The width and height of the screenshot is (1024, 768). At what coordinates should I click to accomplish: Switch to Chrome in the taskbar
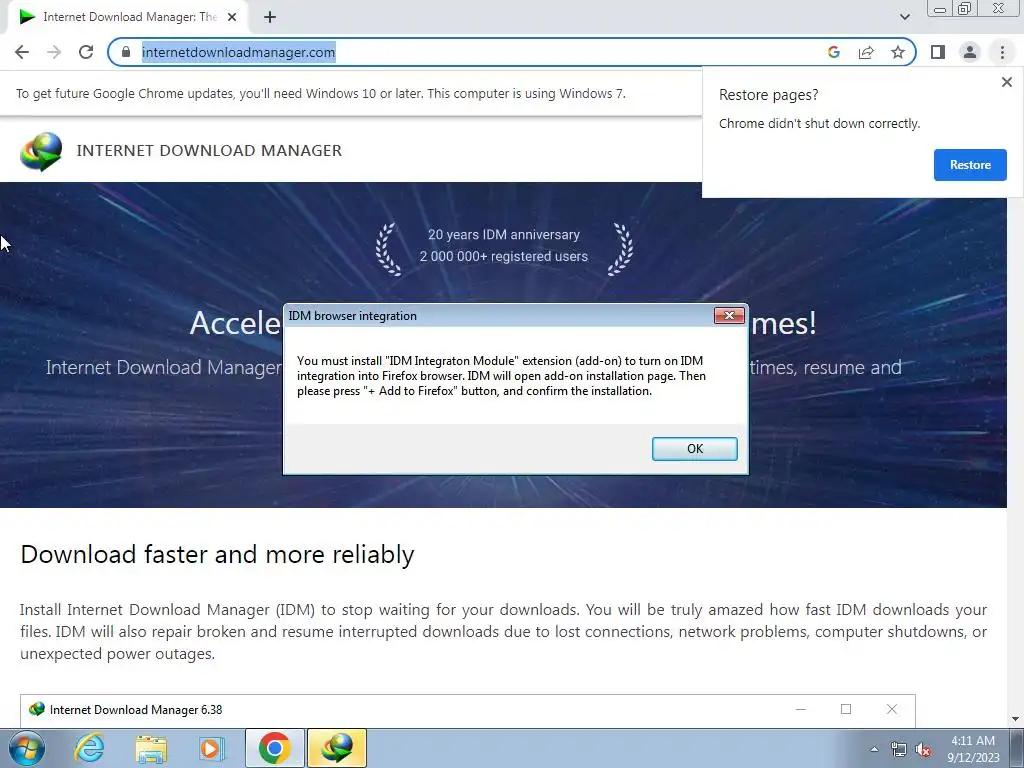(x=274, y=748)
